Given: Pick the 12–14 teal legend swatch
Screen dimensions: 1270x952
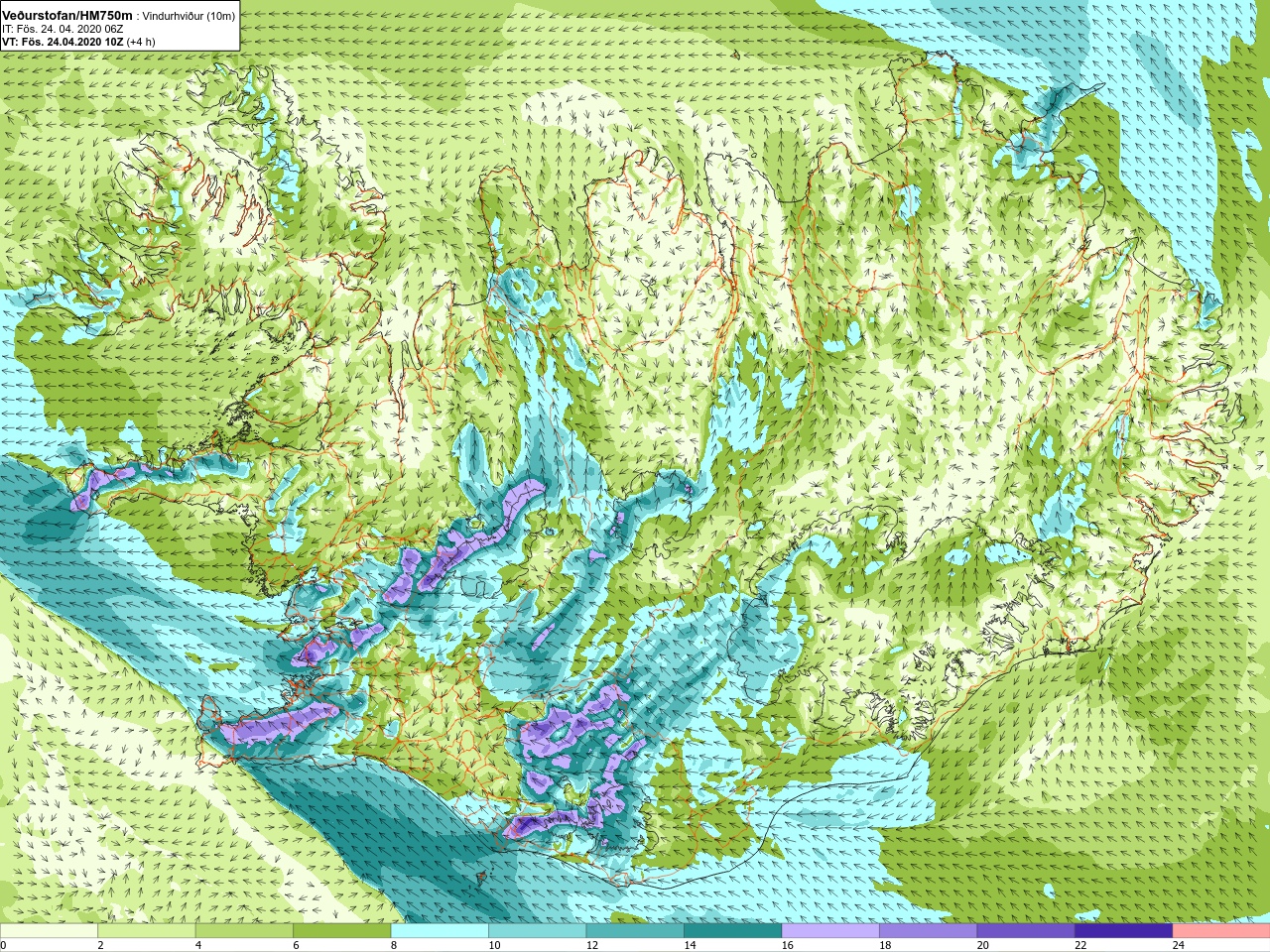Looking at the screenshot, I should 635,931.
